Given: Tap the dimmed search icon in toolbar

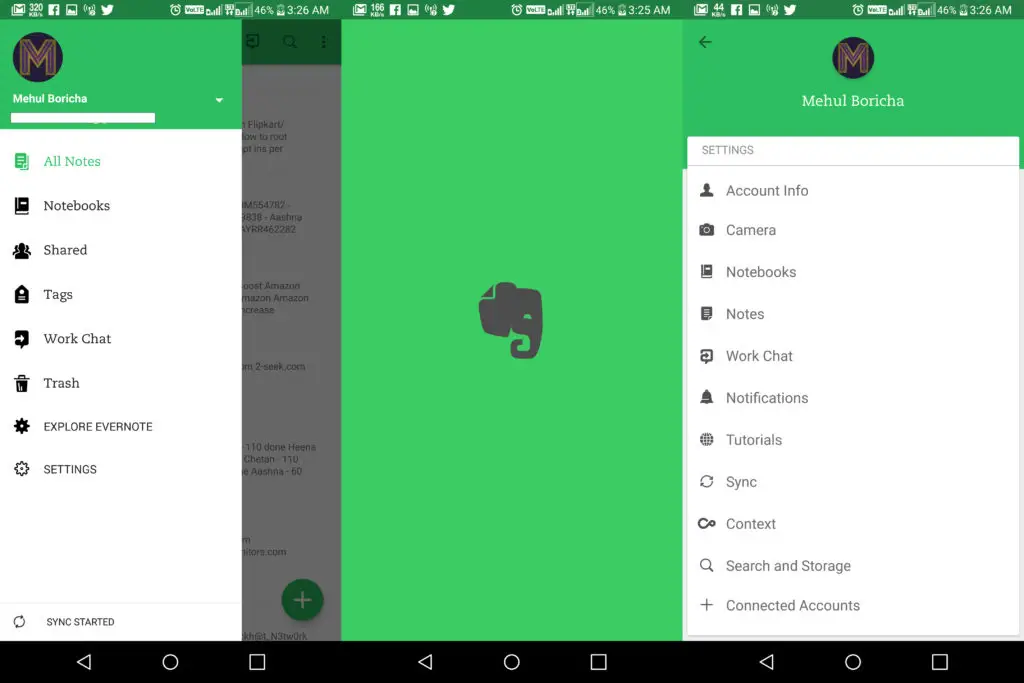Looking at the screenshot, I should [289, 42].
